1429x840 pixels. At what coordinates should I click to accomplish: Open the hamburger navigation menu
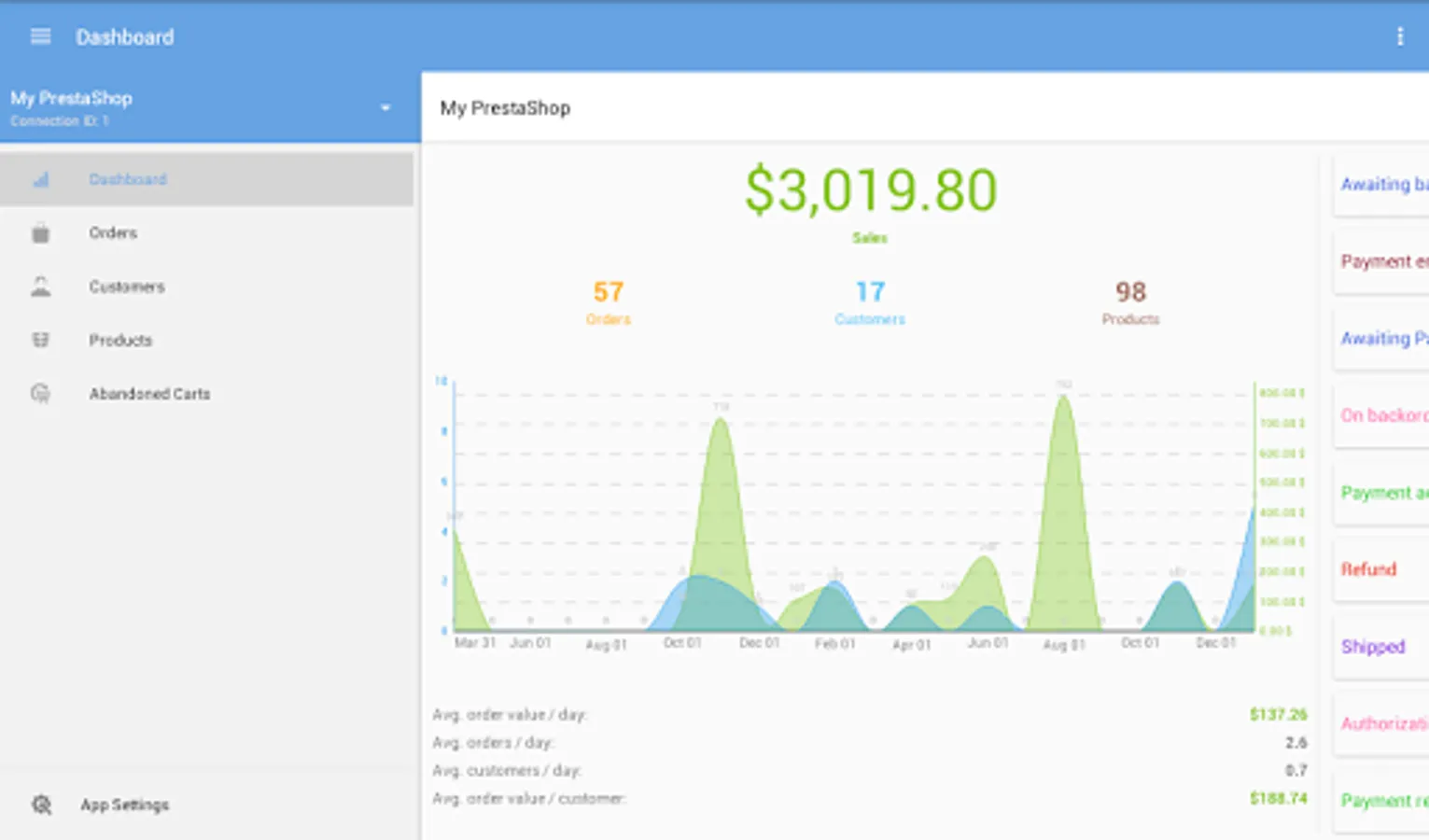pos(40,36)
